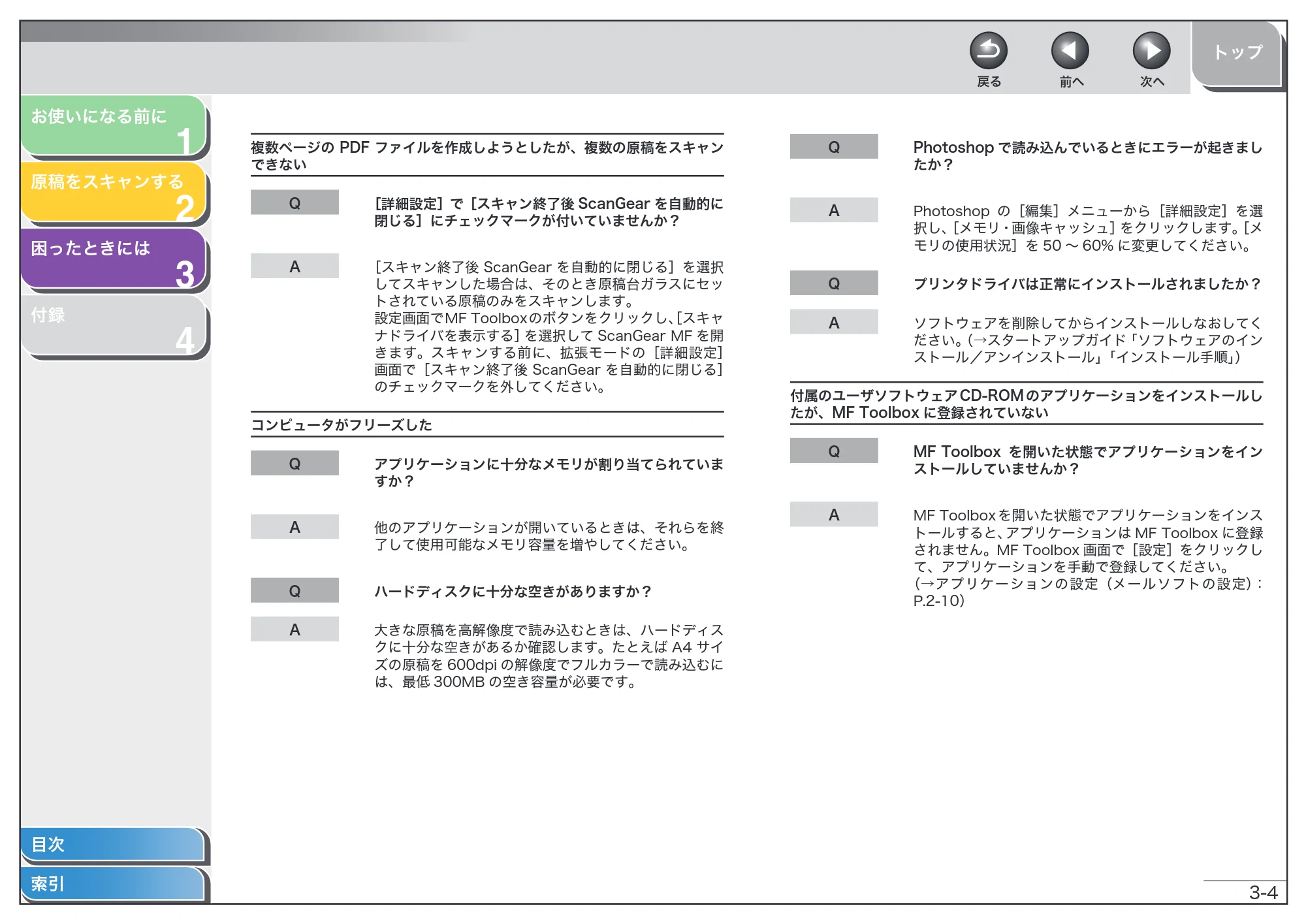Open the 目次 table of contents
1306x924 pixels.
[112, 844]
